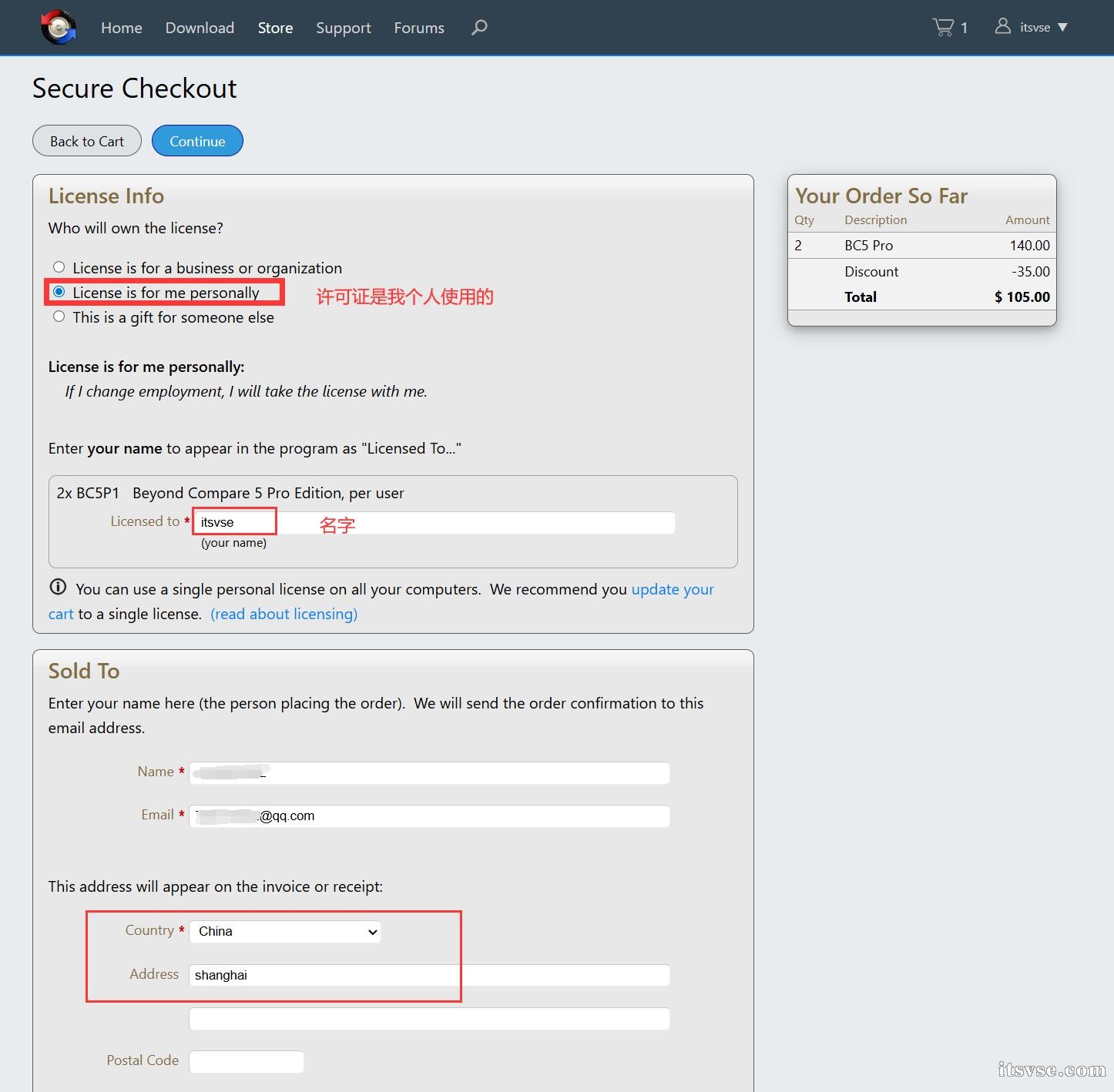The height and width of the screenshot is (1092, 1114).
Task: Click the user account profile icon
Action: 1002,27
